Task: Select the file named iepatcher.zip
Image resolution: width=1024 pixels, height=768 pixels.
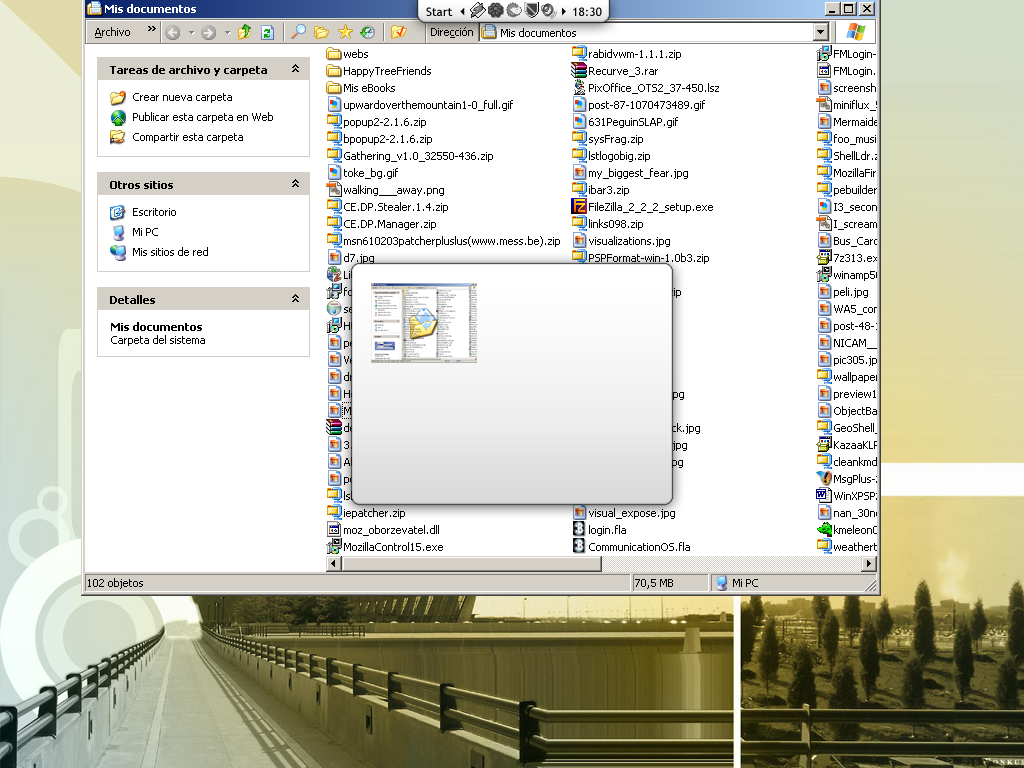Action: (374, 513)
